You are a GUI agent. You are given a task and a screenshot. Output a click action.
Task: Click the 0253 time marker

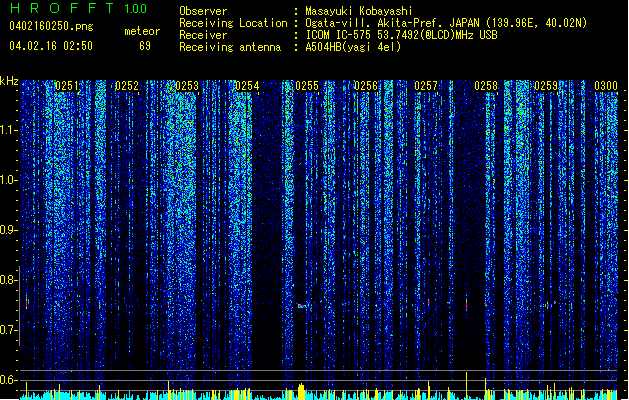(187, 86)
